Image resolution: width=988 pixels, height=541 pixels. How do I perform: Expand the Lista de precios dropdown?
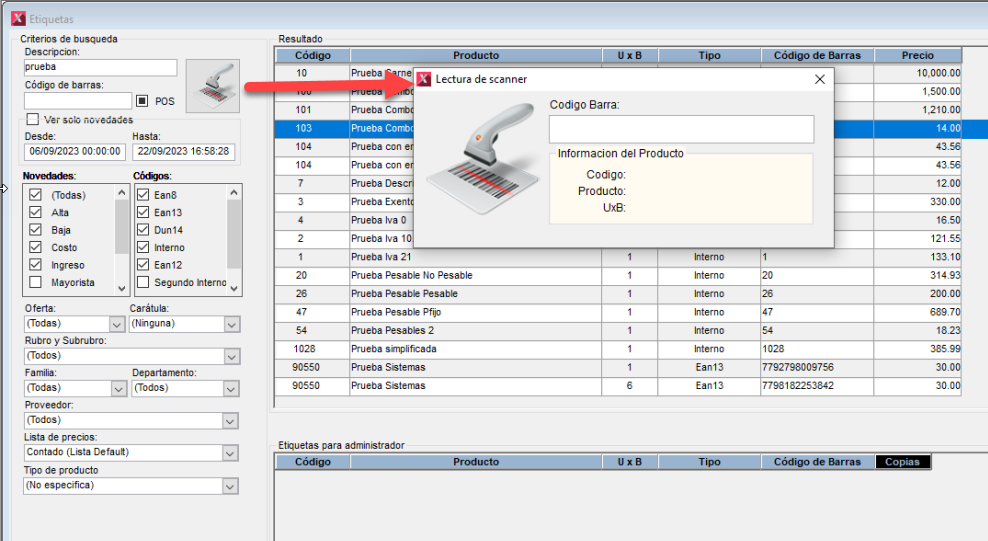[231, 452]
